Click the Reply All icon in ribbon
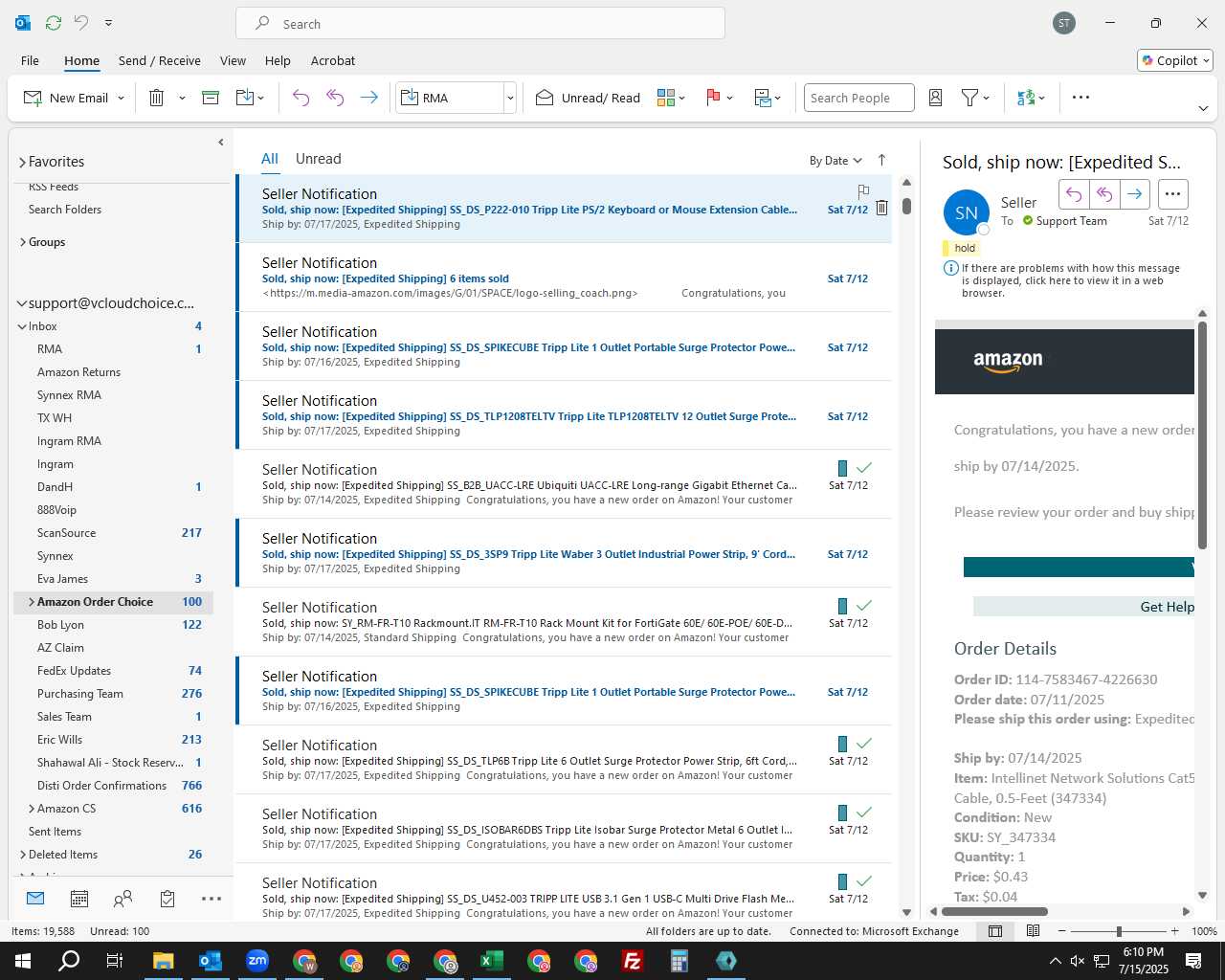This screenshot has height=980, width=1225. tap(335, 98)
